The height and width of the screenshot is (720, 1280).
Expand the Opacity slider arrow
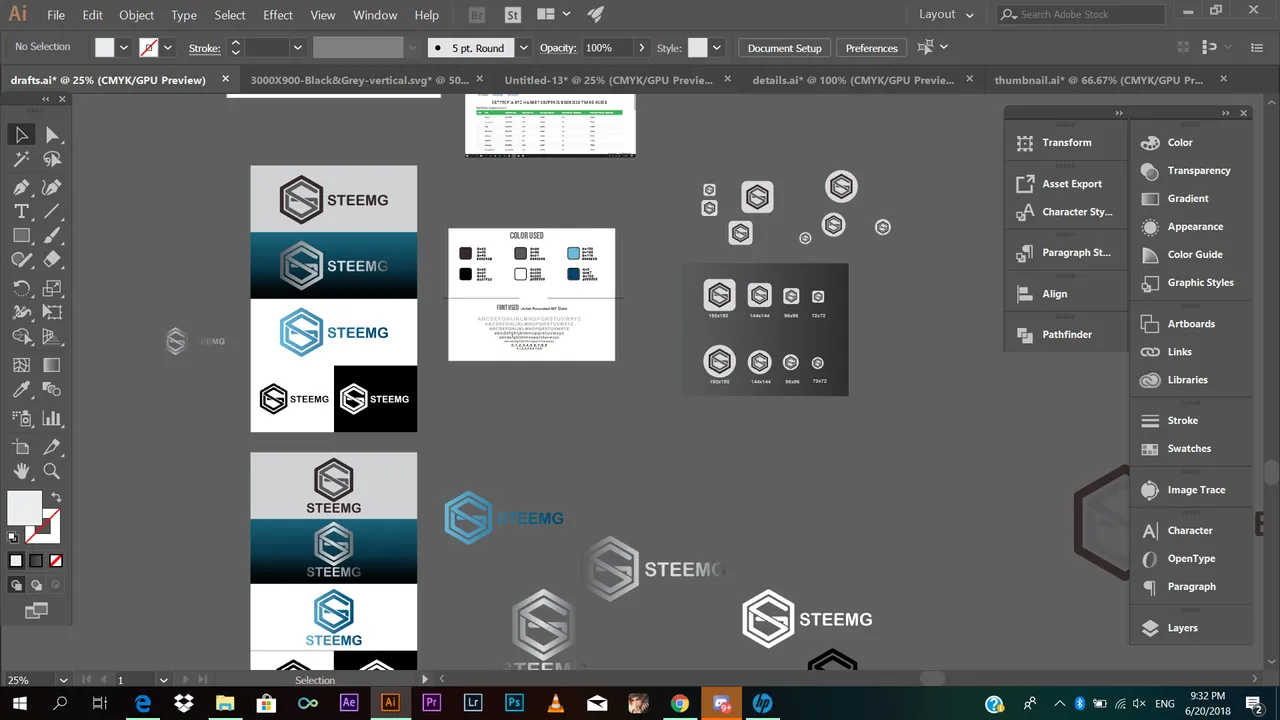click(642, 48)
